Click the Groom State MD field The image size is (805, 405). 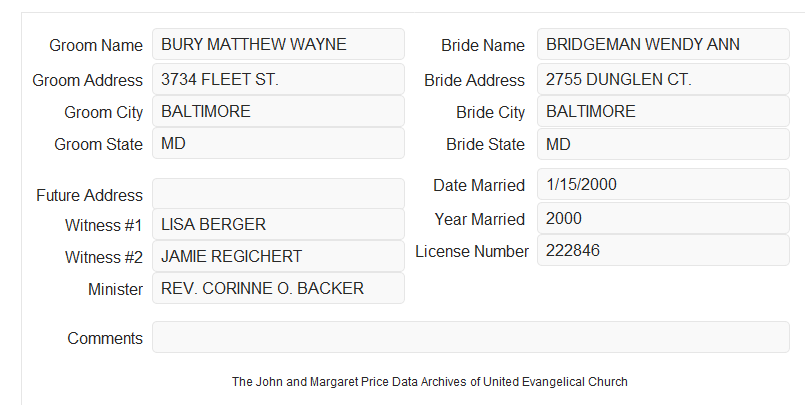(x=278, y=143)
